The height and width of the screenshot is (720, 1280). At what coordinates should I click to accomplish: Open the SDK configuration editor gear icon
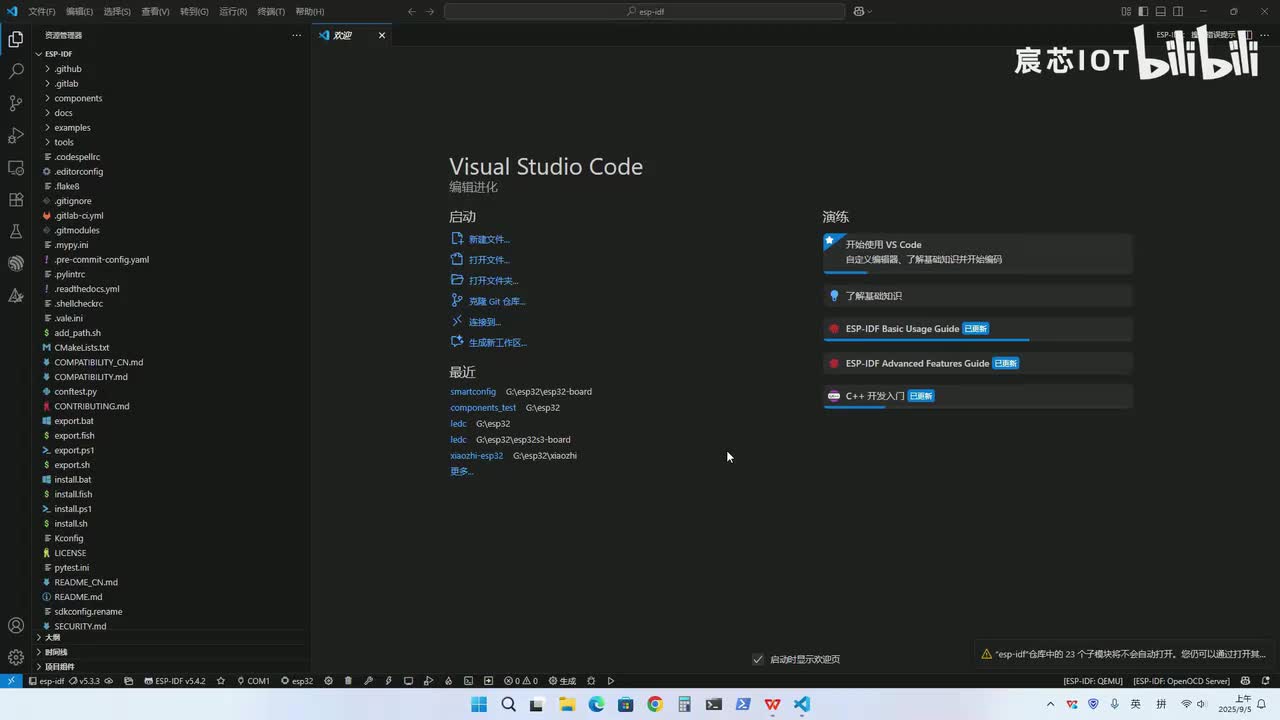tap(328, 681)
